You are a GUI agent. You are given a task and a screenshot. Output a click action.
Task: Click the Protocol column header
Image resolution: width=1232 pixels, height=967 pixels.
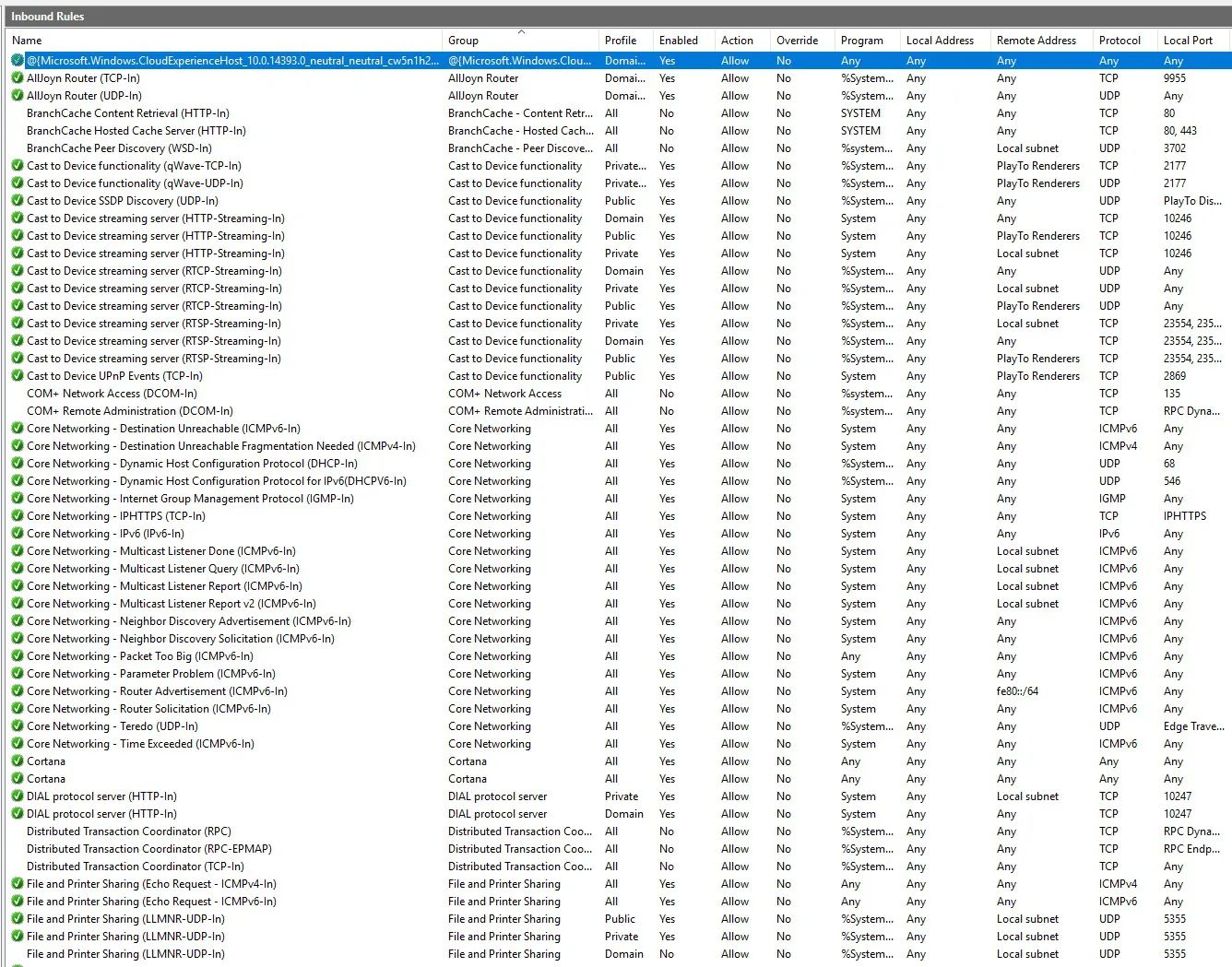click(x=1125, y=41)
